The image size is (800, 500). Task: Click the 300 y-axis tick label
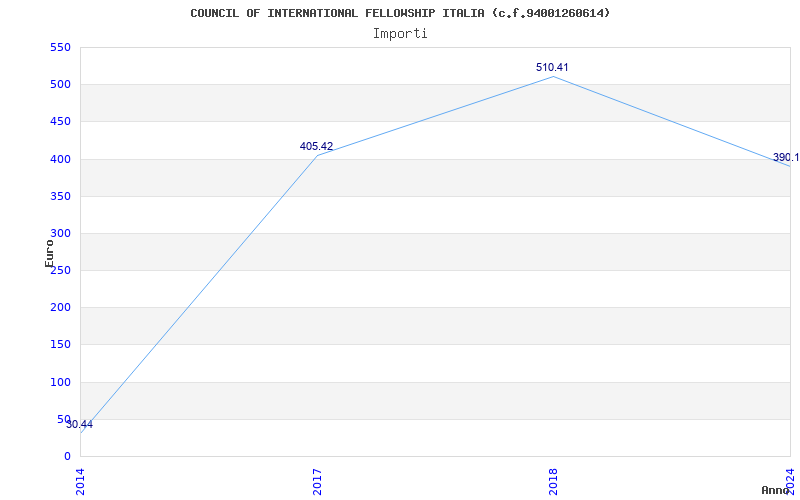[60, 234]
